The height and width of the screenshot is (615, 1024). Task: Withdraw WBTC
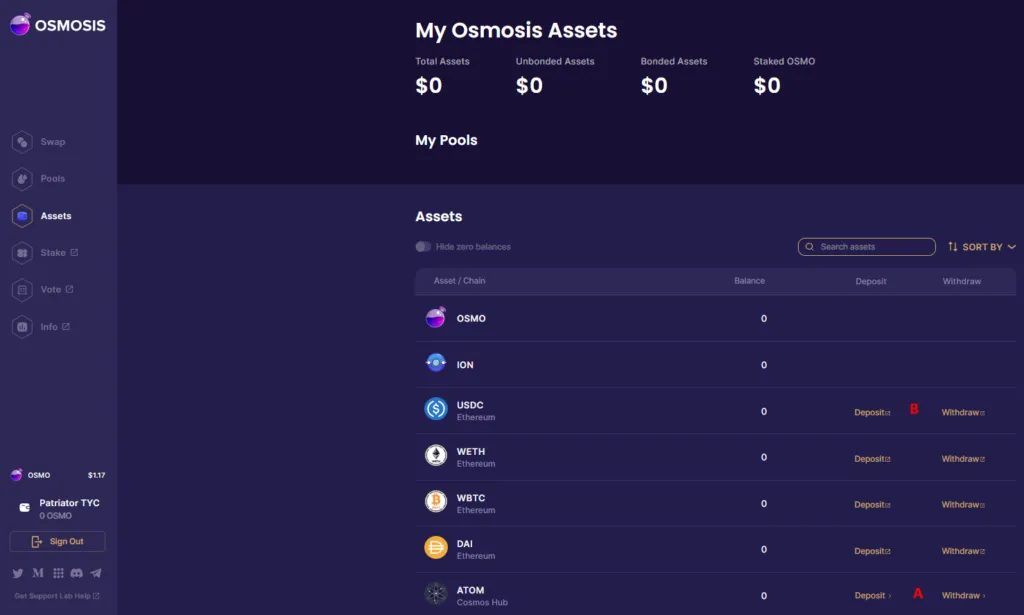[x=963, y=505]
